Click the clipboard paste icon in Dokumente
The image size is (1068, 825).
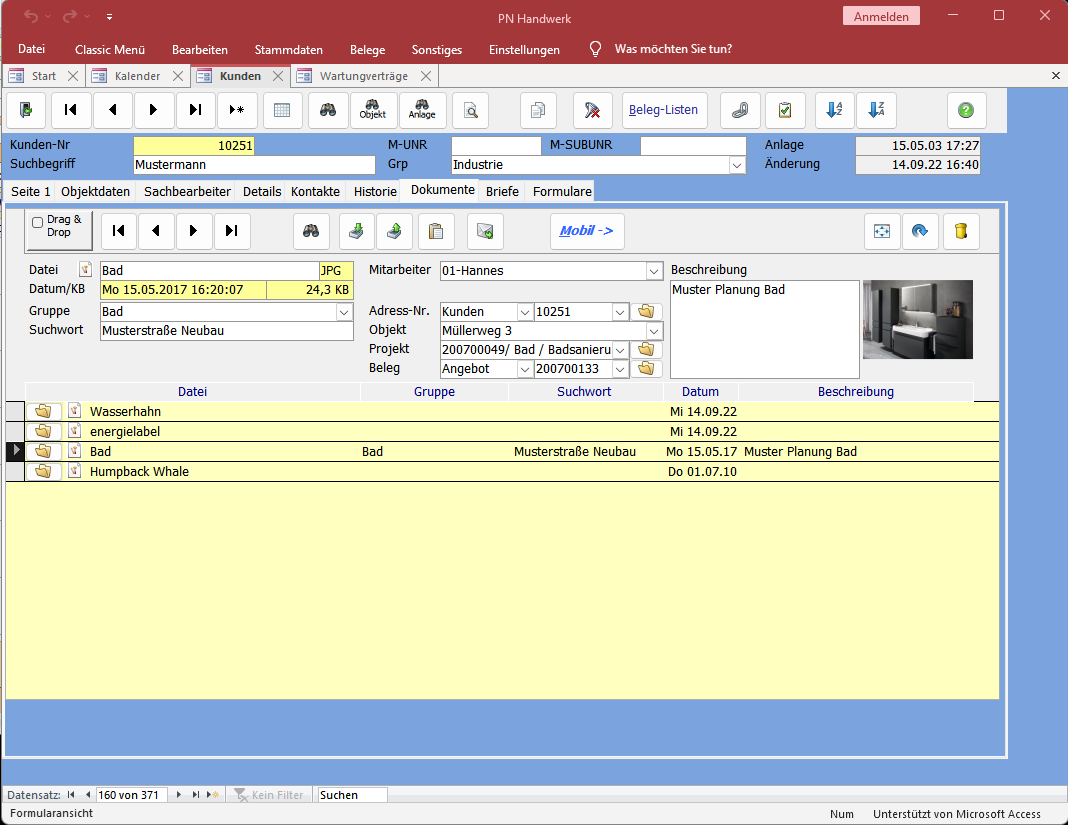(x=436, y=231)
